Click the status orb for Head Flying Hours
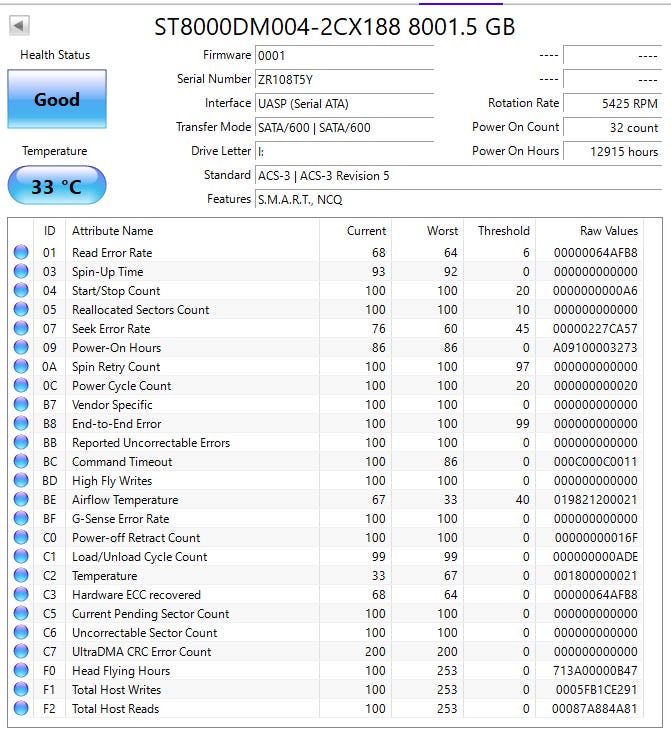Screen dimensions: 671x736 [x=21, y=671]
